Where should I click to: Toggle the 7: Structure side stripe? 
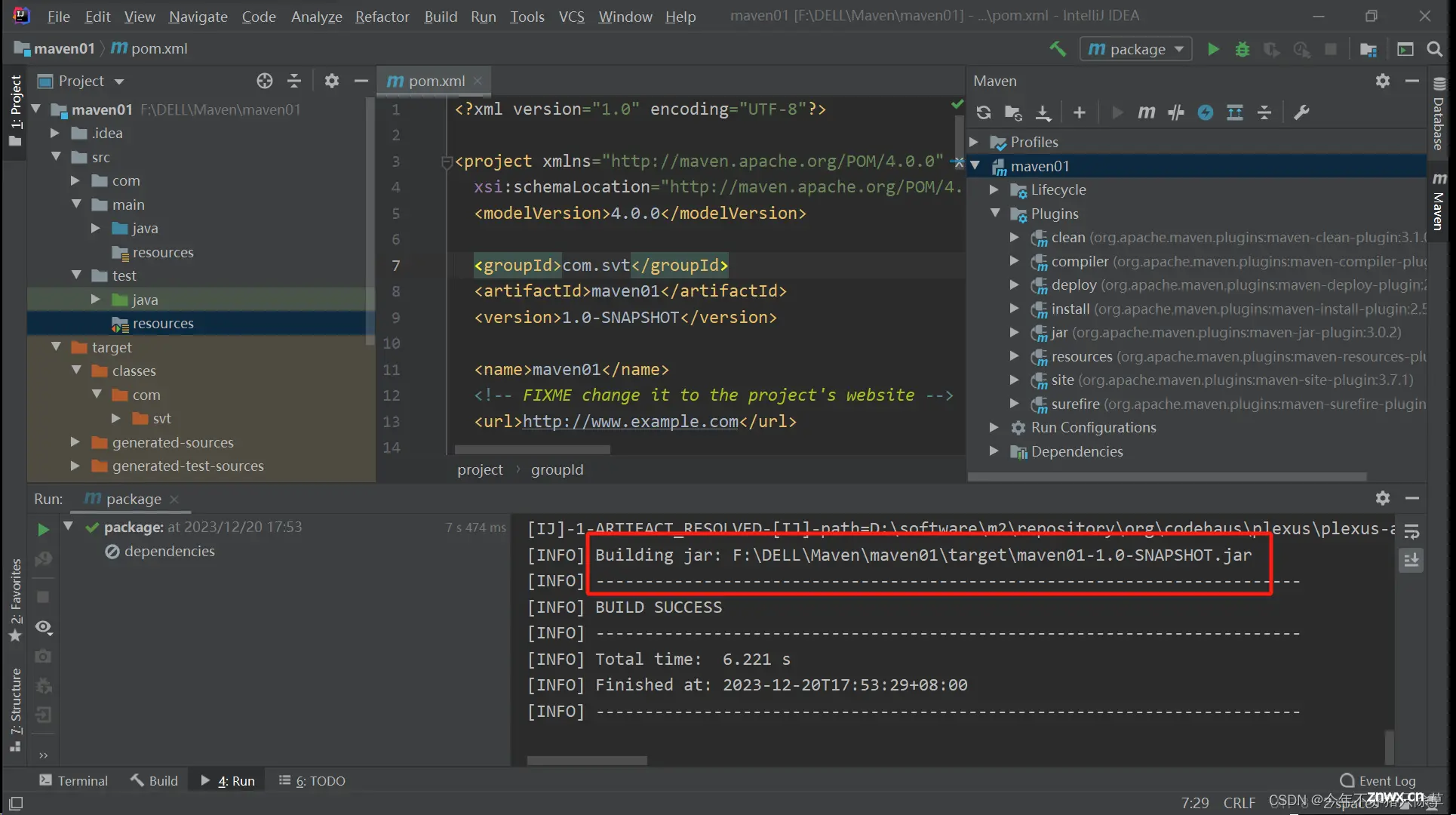pos(15,709)
